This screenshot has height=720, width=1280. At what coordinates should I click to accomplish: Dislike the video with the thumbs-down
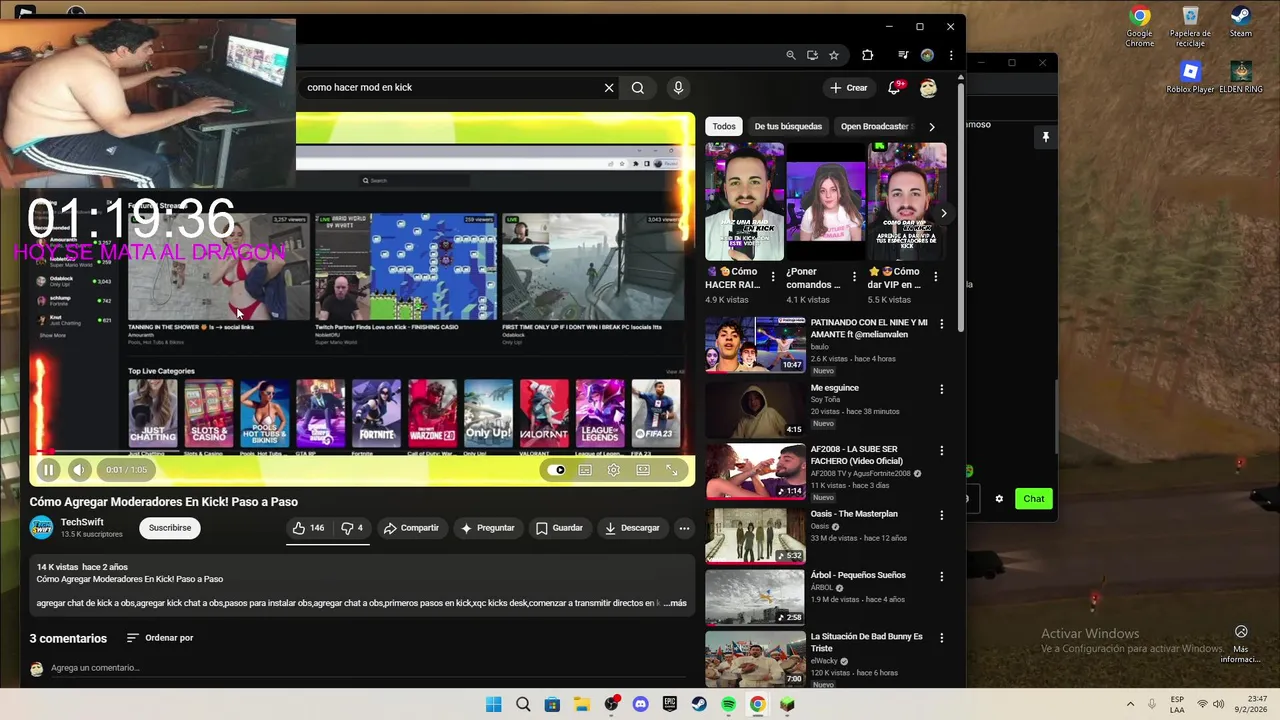(x=352, y=528)
